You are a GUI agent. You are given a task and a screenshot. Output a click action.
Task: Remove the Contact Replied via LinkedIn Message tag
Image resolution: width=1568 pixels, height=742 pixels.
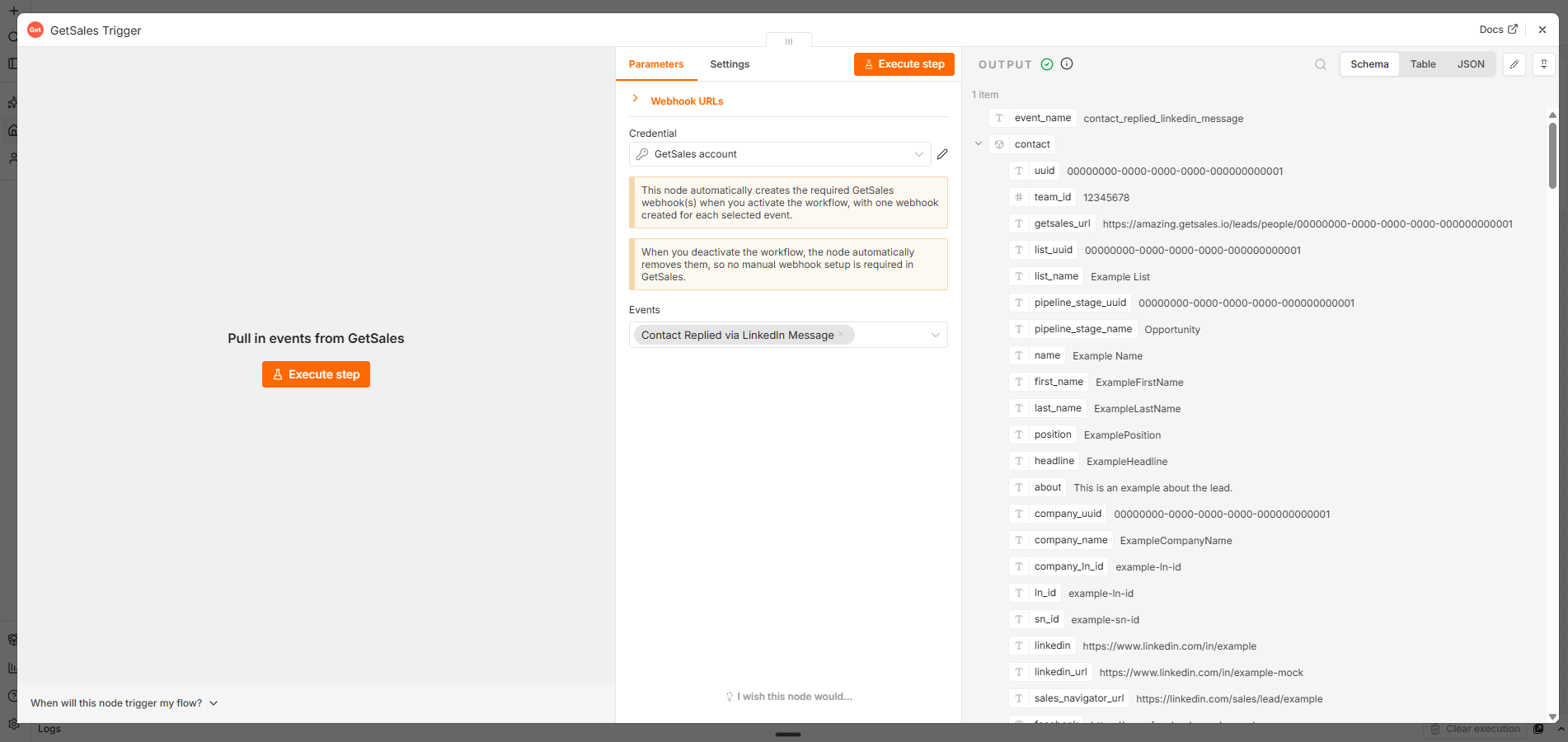[x=841, y=335]
